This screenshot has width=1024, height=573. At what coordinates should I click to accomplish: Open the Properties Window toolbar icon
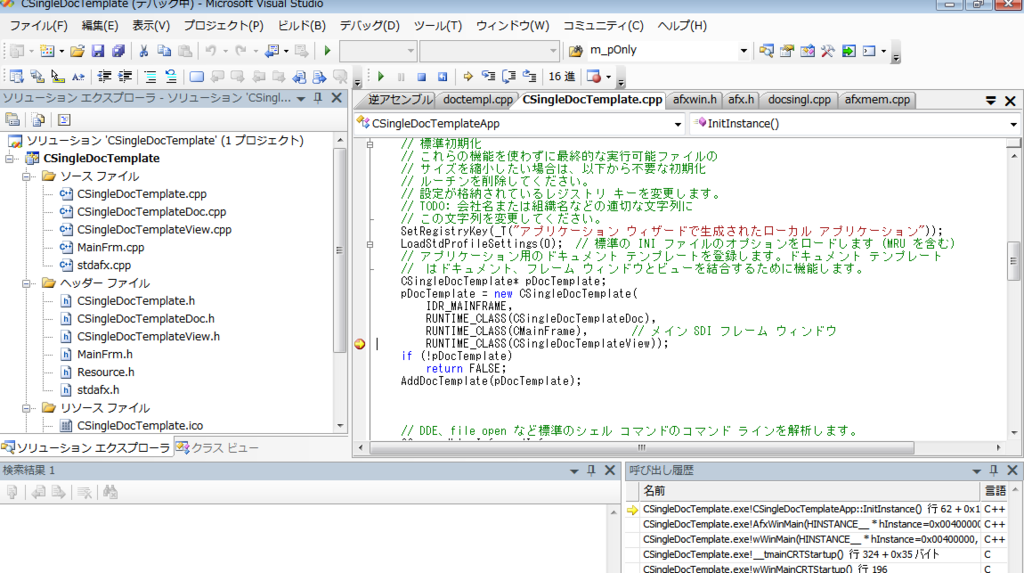pyautogui.click(x=786, y=50)
